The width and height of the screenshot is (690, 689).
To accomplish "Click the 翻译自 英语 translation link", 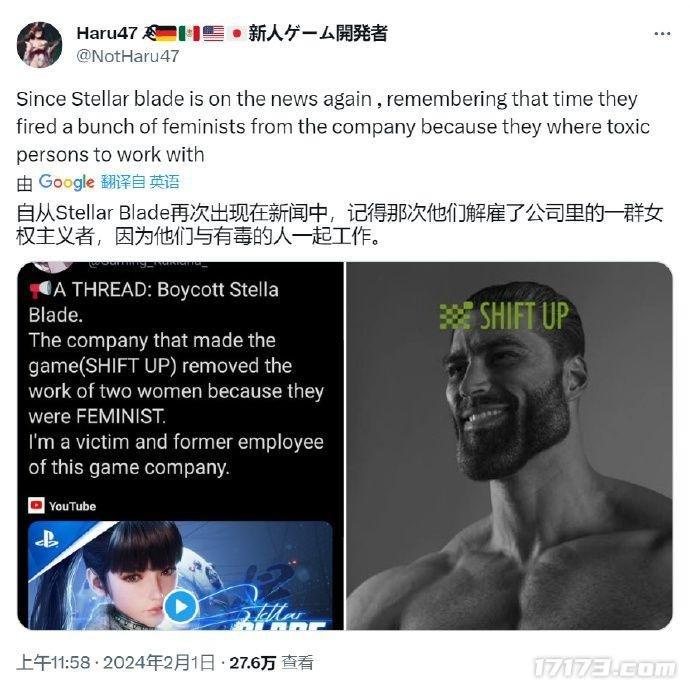I will click(140, 182).
